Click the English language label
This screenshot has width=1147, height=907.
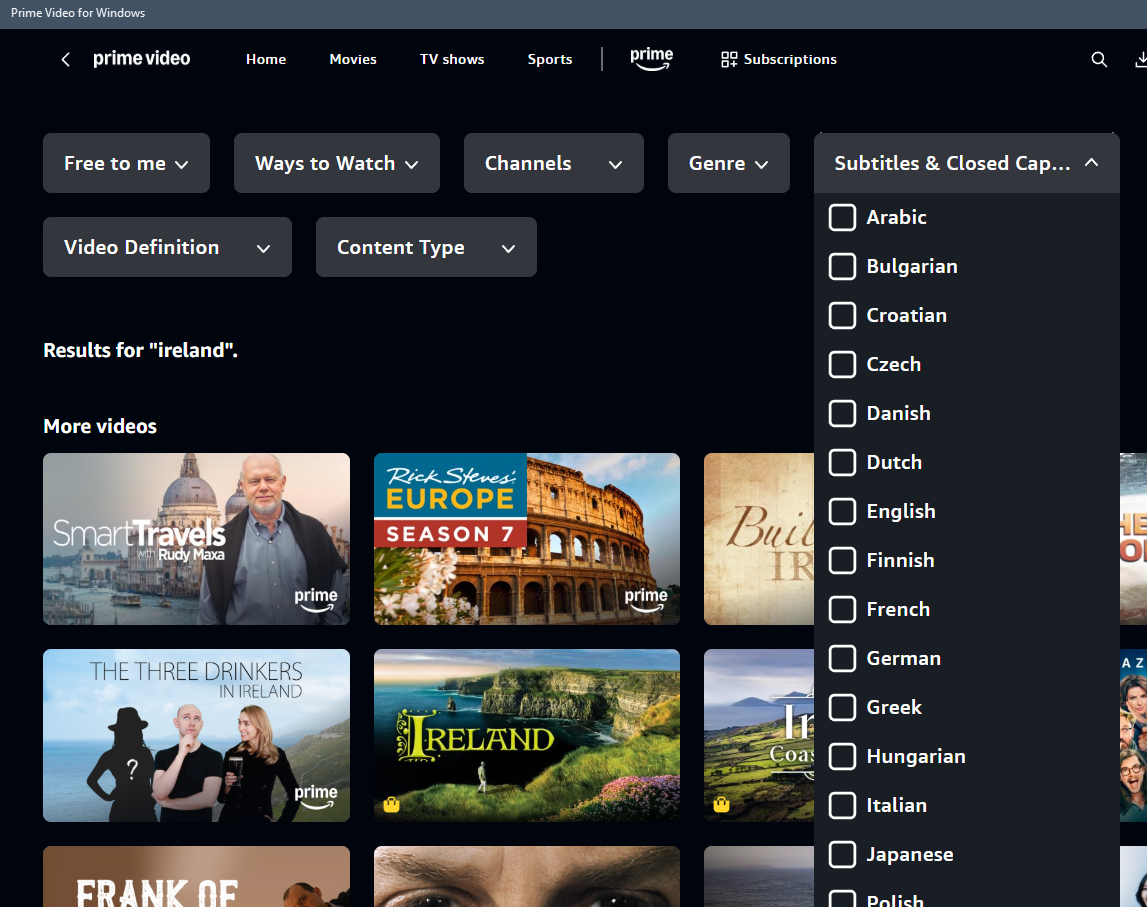pyautogui.click(x=901, y=511)
